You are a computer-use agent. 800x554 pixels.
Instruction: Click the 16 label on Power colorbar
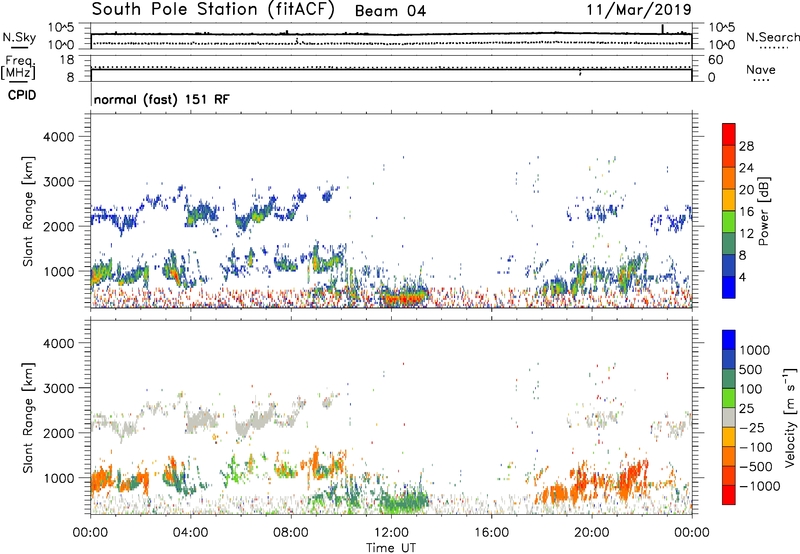click(x=746, y=212)
